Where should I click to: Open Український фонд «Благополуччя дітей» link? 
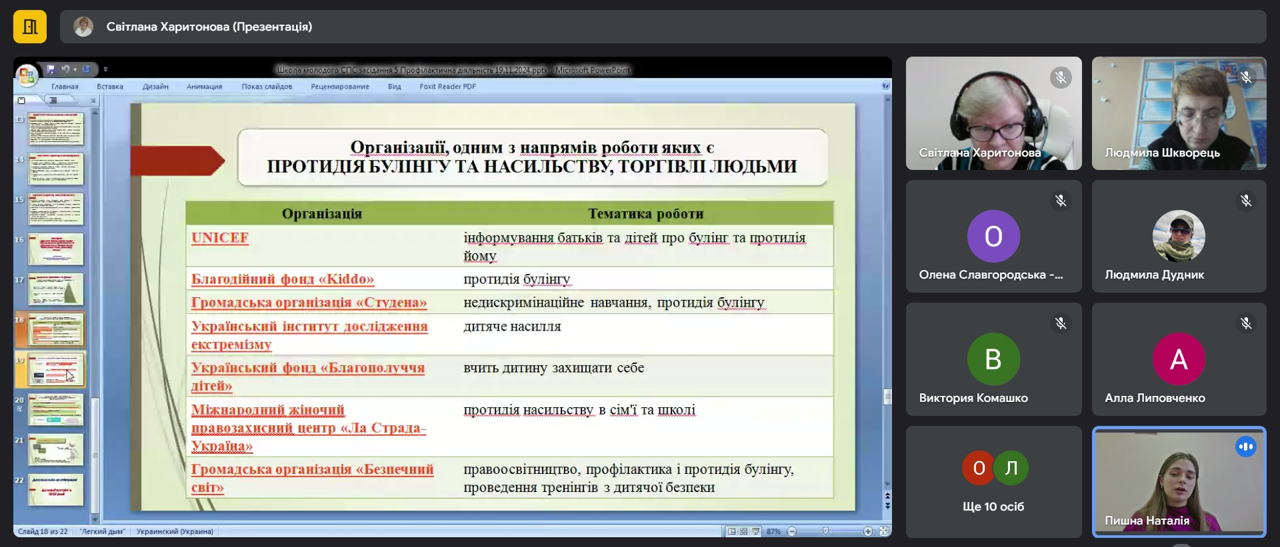[308, 376]
